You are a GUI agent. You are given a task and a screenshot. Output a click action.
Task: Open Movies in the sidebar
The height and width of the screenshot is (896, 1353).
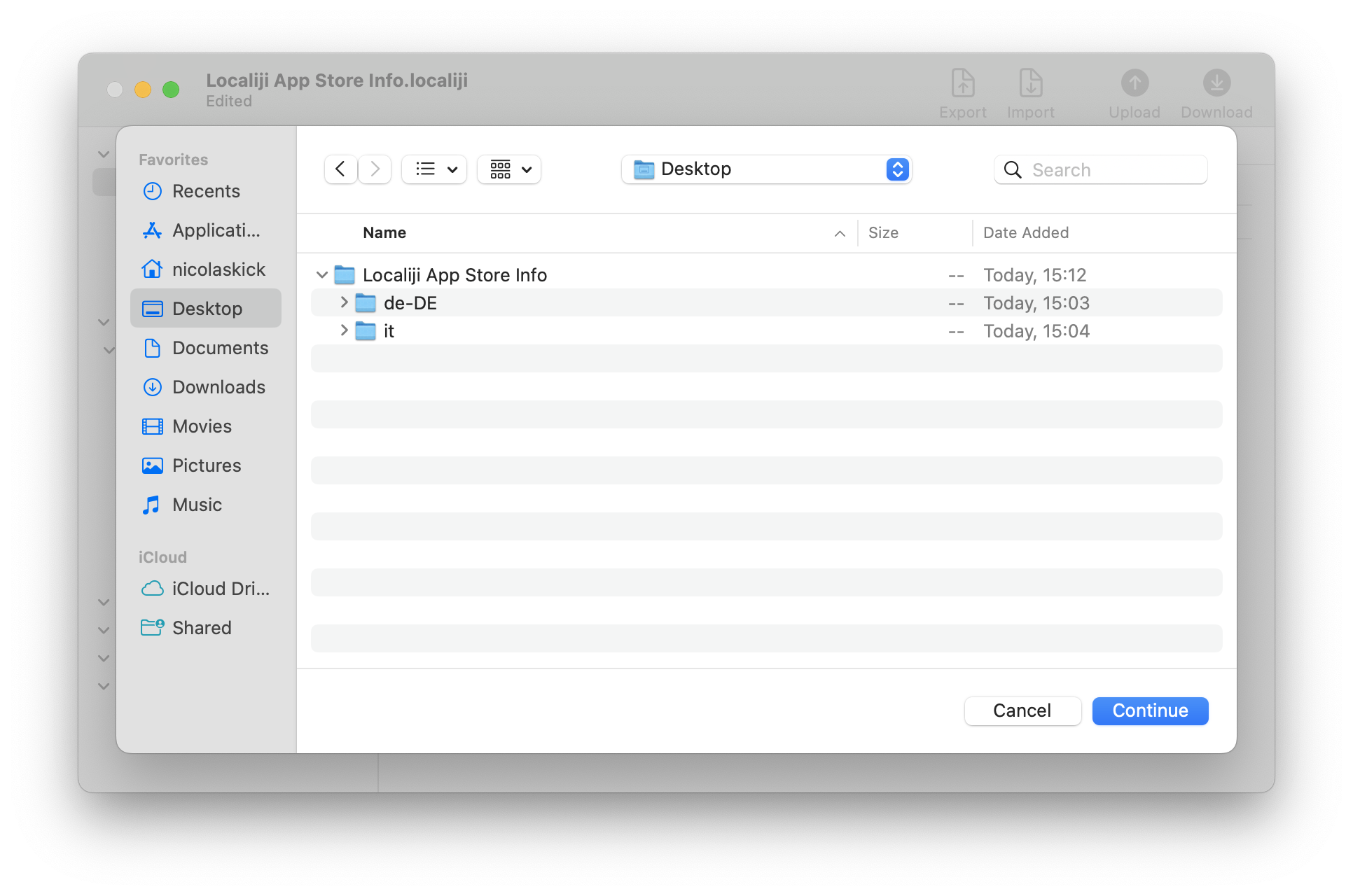pyautogui.click(x=206, y=426)
